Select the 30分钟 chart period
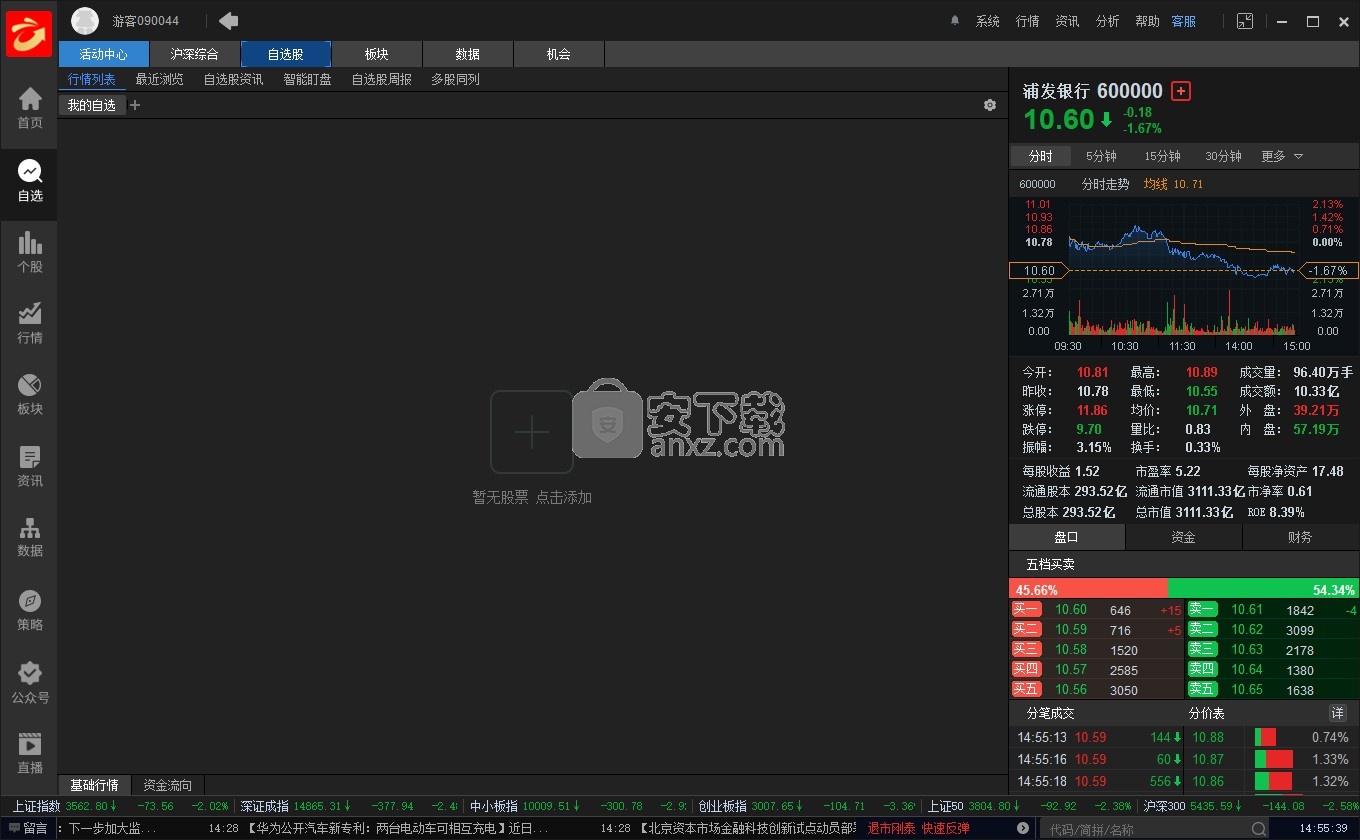Screen dimensions: 1360x840 point(1223,156)
